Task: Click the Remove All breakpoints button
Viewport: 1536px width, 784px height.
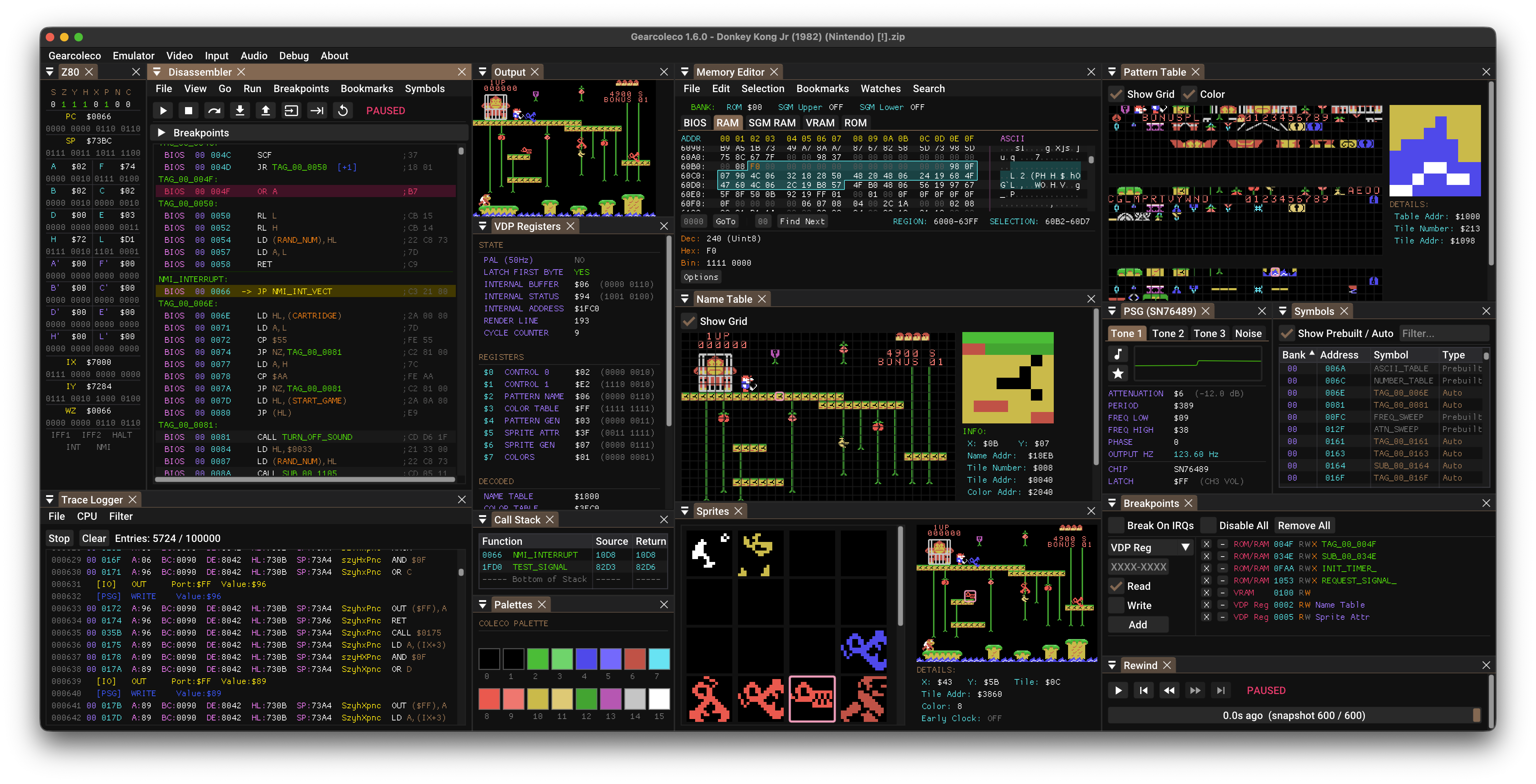Action: pos(1303,526)
